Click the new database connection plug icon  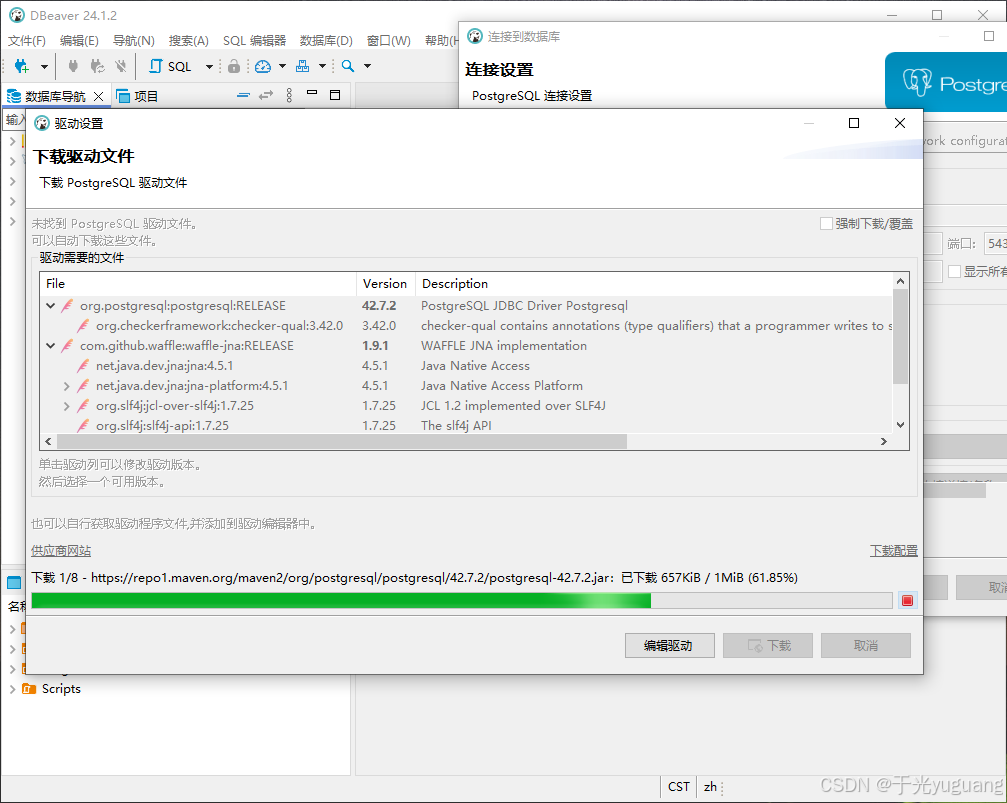click(x=22, y=66)
